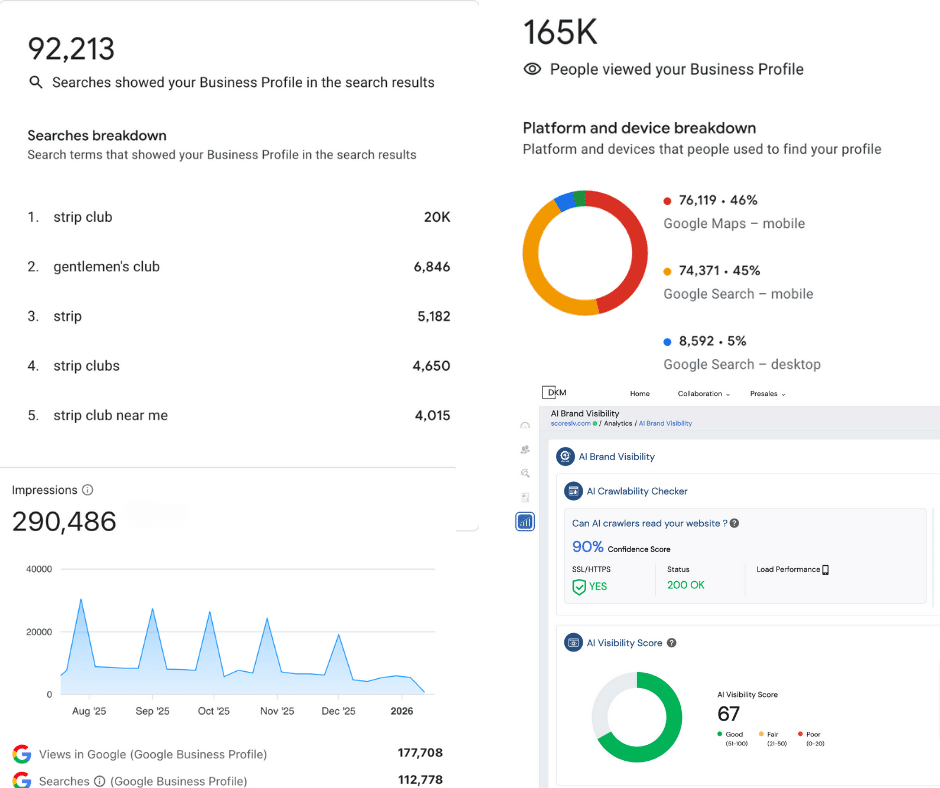The width and height of the screenshot is (940, 788).
Task: Click 'Views in Google (Google Business Profile)' label
Action: click(x=153, y=754)
